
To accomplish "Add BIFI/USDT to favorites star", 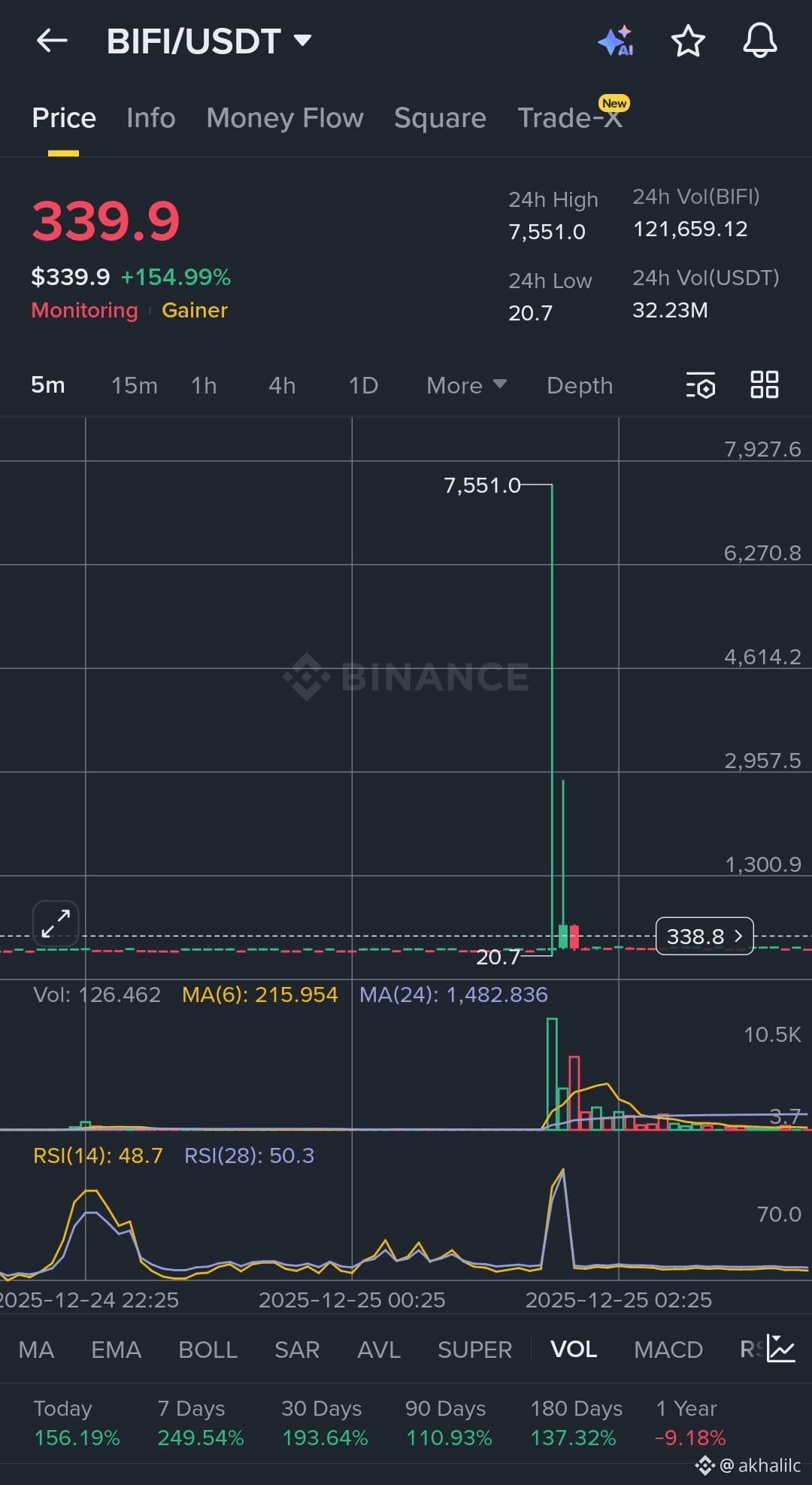I will click(x=688, y=41).
